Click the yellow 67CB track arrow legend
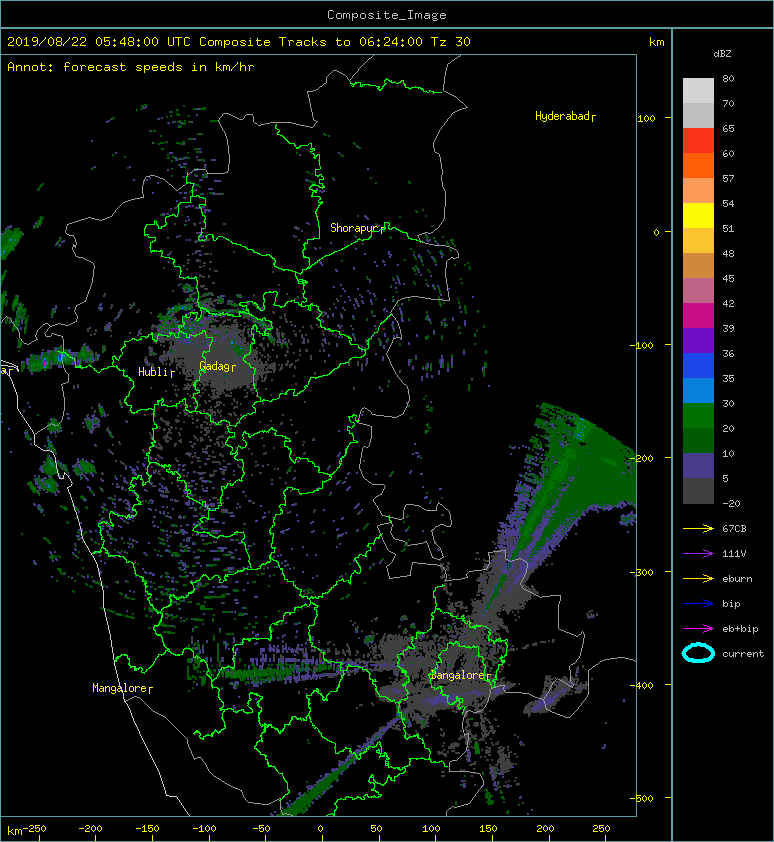774x842 pixels. click(698, 528)
